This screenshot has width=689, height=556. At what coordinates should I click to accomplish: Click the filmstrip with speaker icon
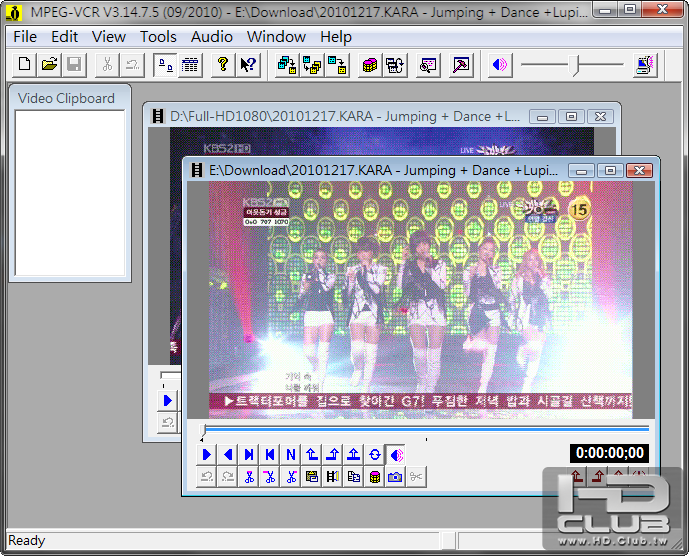click(x=333, y=477)
